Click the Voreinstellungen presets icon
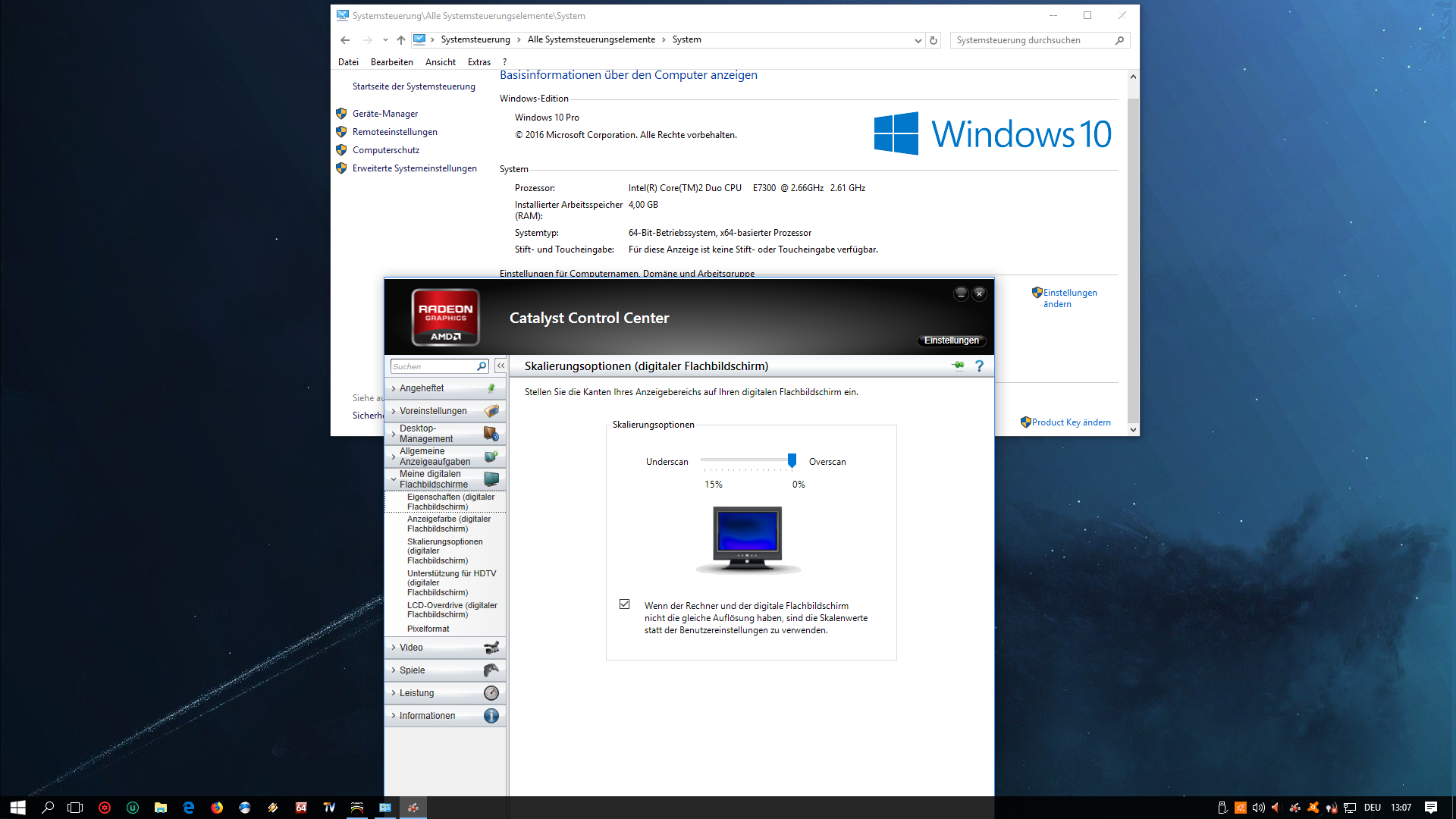This screenshot has width=1456, height=819. [491, 411]
